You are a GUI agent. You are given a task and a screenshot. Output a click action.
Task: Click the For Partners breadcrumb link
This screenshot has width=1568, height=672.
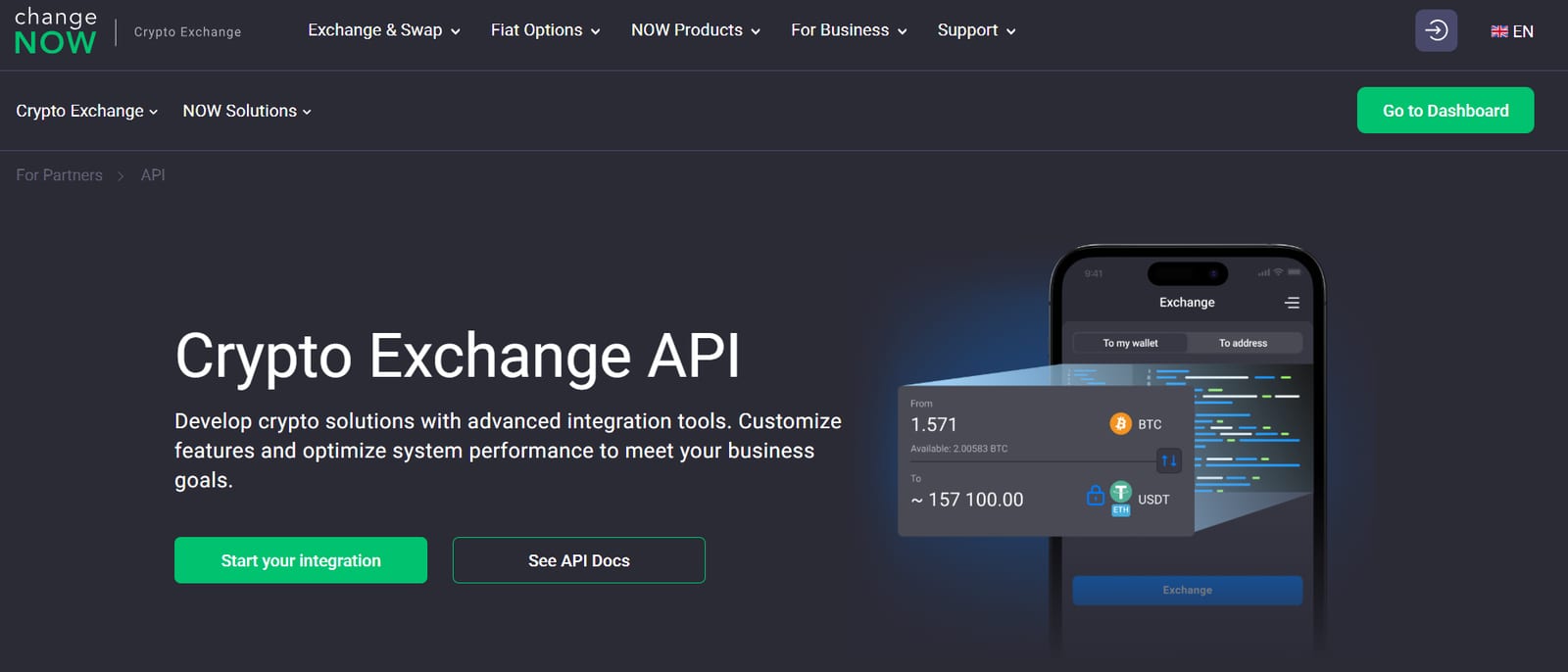(x=59, y=175)
